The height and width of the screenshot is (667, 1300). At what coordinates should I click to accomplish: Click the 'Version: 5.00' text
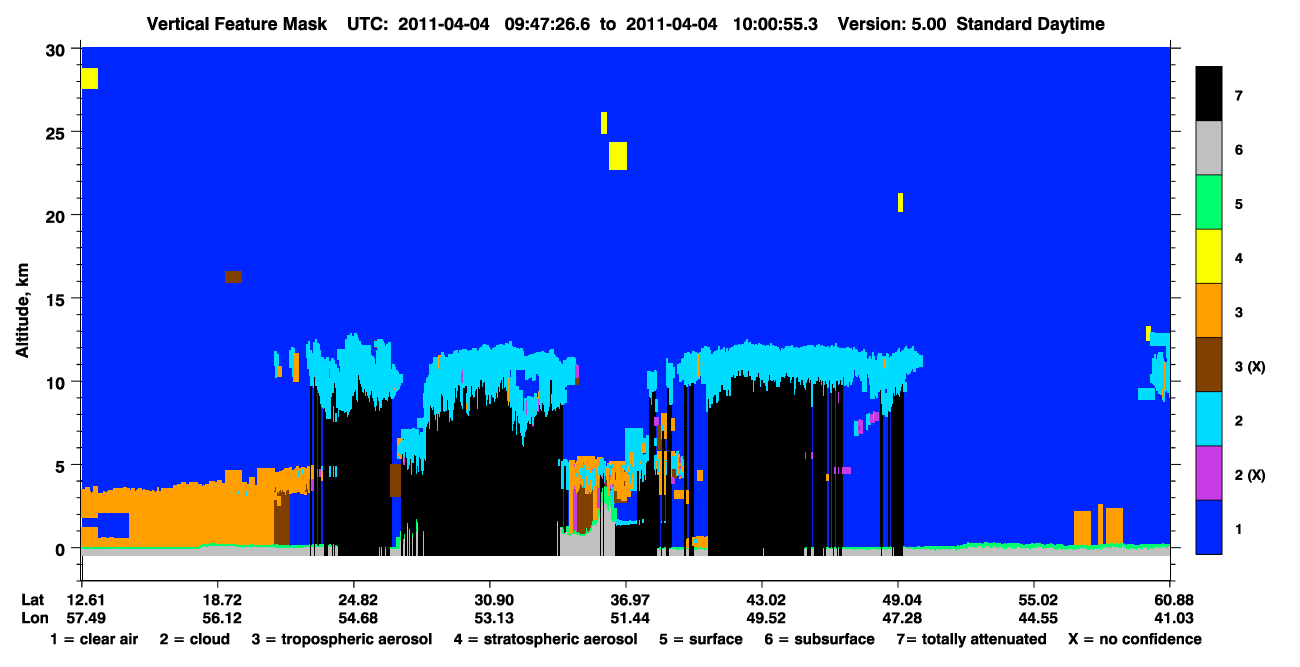click(893, 24)
